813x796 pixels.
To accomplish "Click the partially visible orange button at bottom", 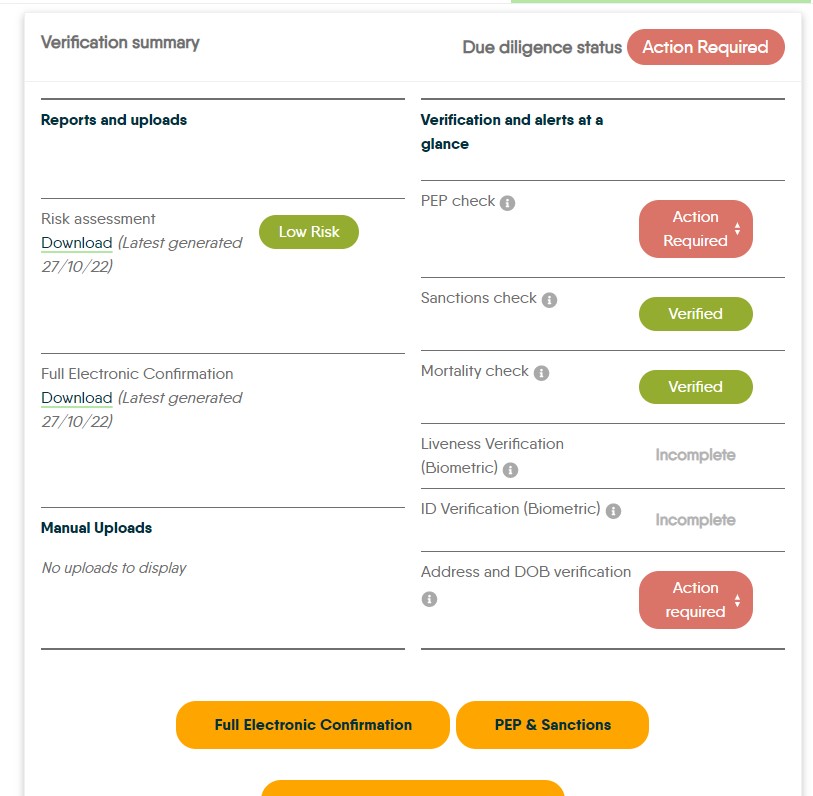I will point(413,788).
